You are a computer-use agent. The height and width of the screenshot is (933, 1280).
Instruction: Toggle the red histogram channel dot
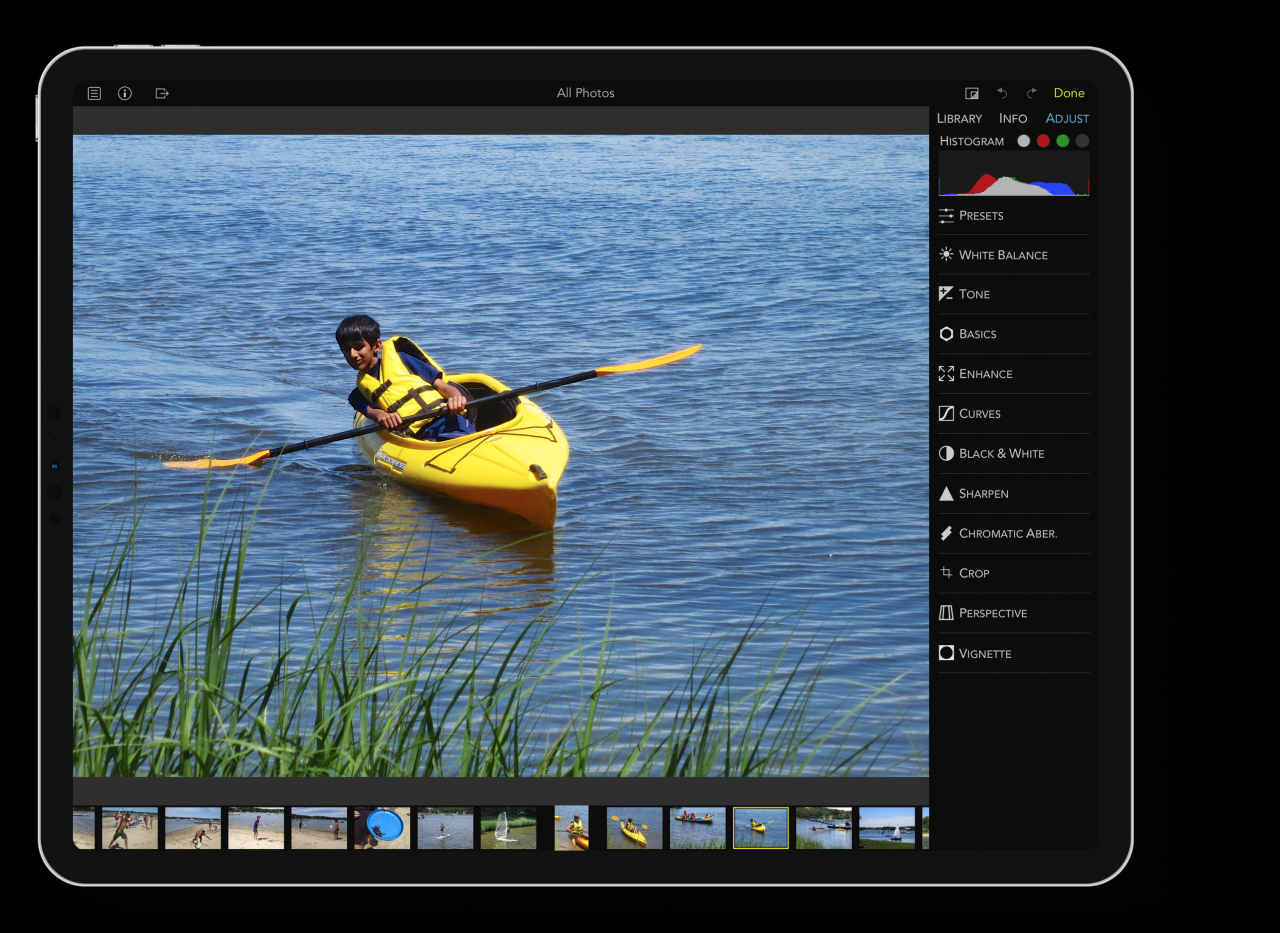[1043, 141]
